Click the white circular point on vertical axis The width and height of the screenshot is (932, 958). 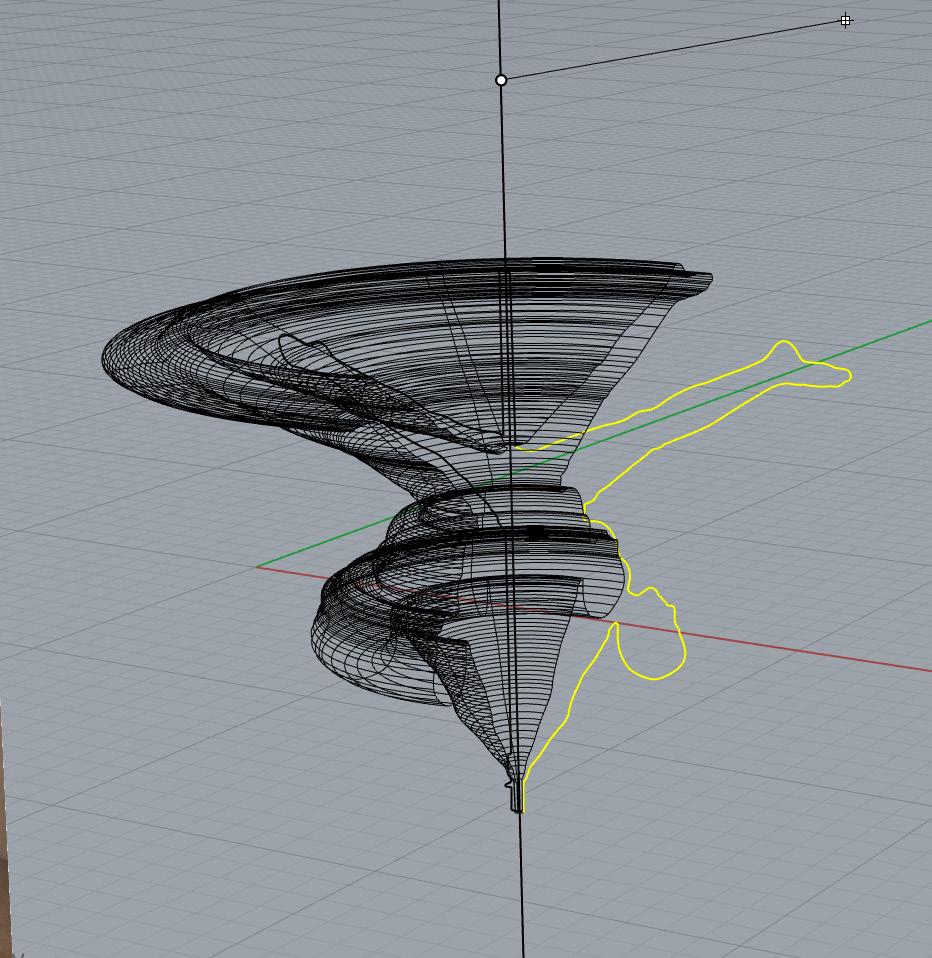501,80
